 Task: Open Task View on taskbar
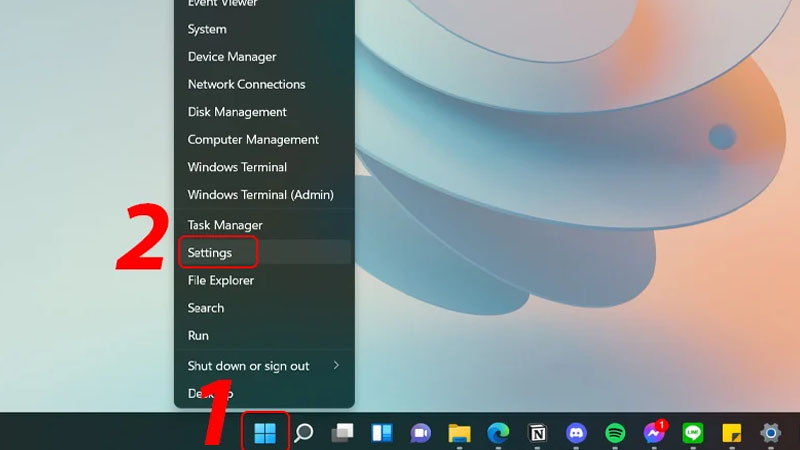click(x=342, y=433)
